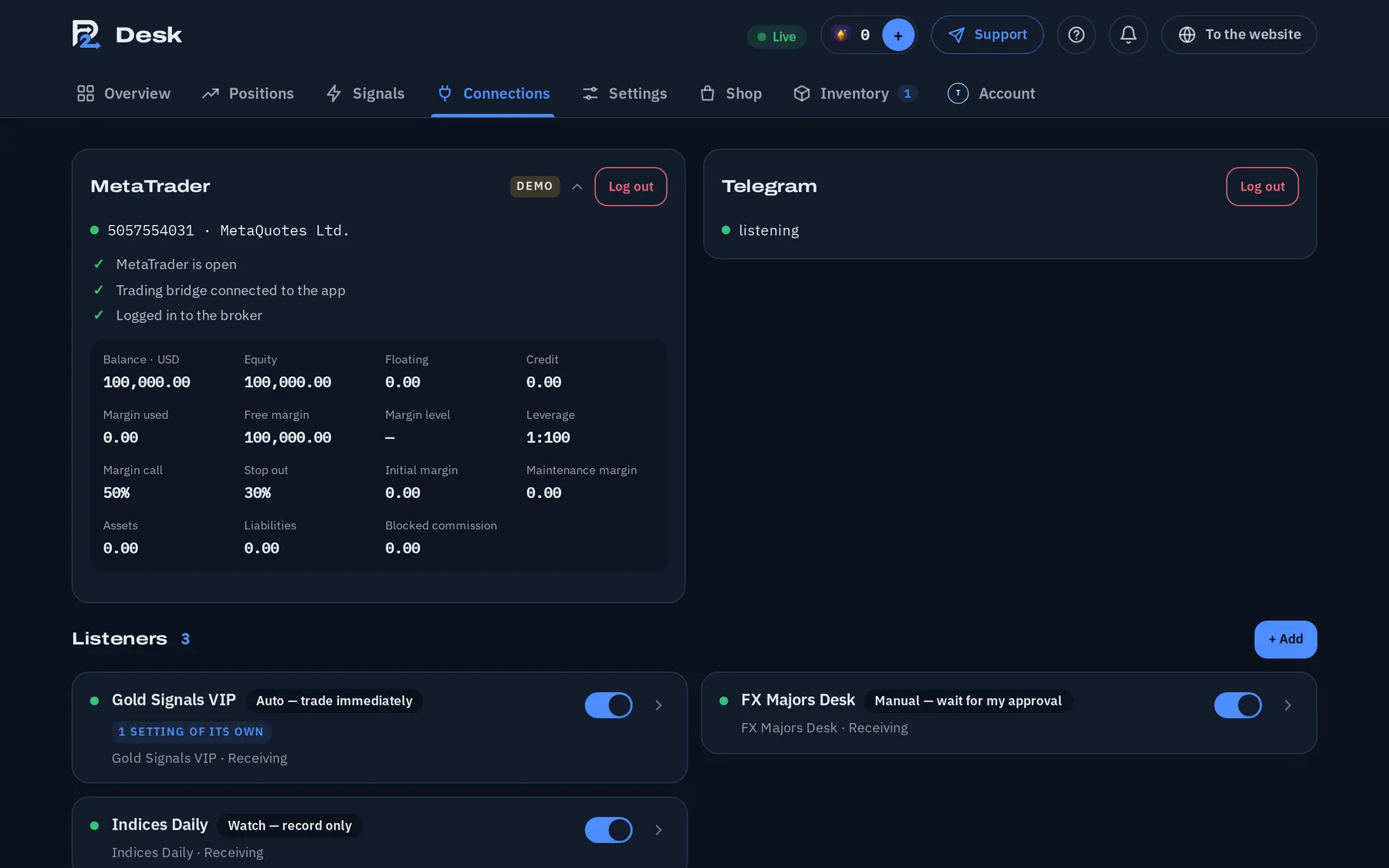
Task: Click the globe icon in To the website
Action: coord(1187,35)
